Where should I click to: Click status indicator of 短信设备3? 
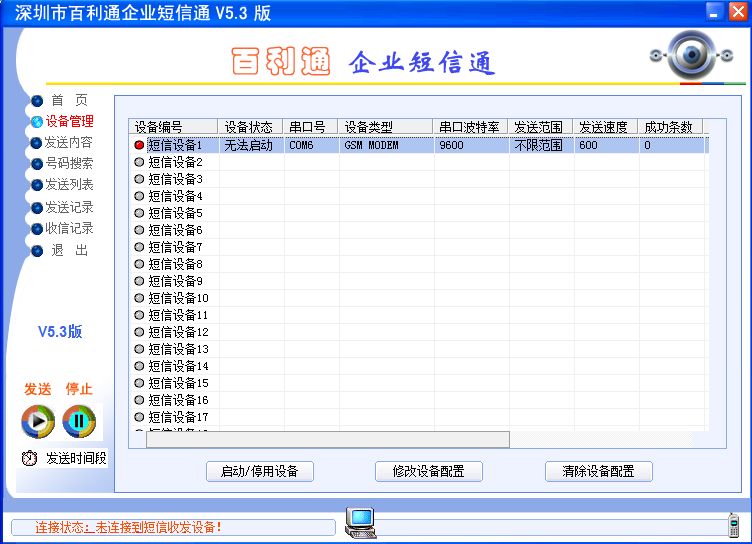[x=139, y=179]
